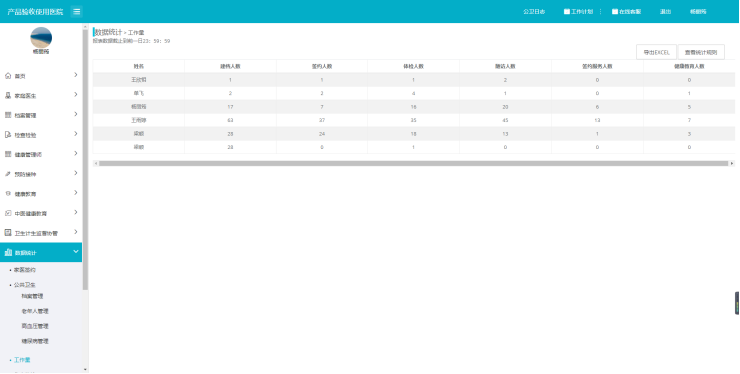
Task: Click the 建档人数 column header
Action: 230,66
